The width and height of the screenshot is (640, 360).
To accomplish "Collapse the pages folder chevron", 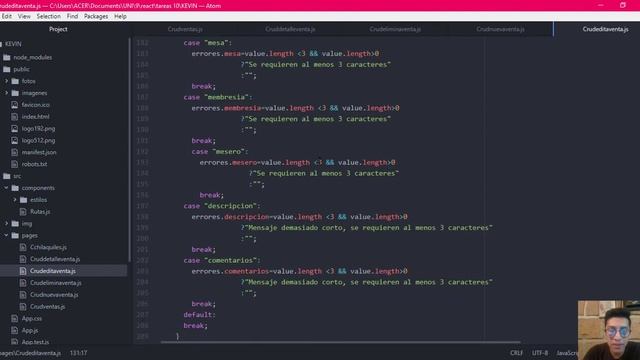I will coord(7,235).
